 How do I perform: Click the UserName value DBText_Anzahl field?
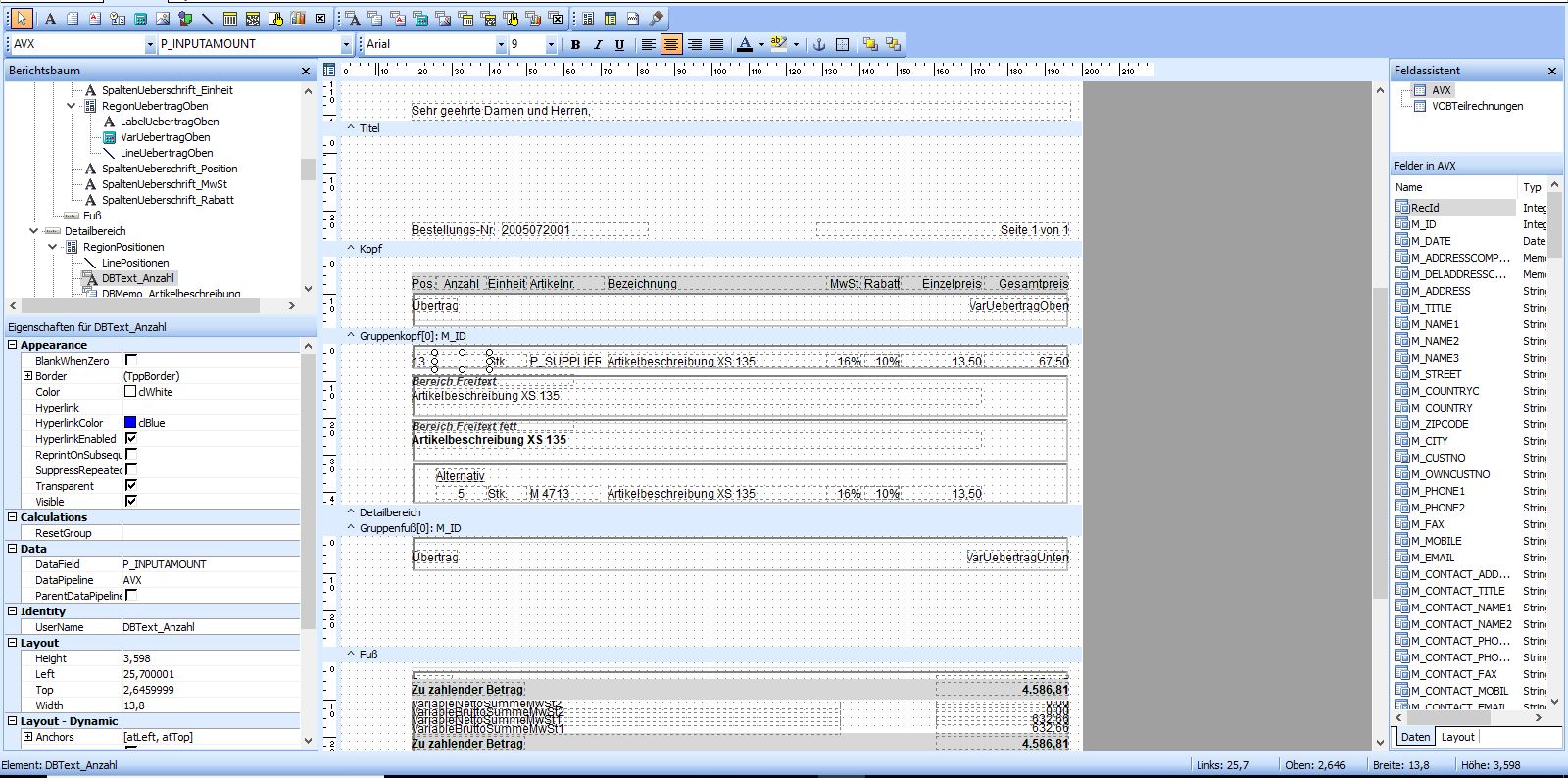[210, 627]
